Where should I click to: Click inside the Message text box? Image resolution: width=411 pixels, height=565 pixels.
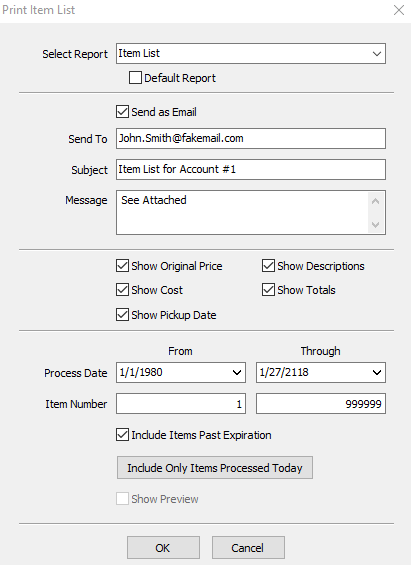(x=241, y=213)
